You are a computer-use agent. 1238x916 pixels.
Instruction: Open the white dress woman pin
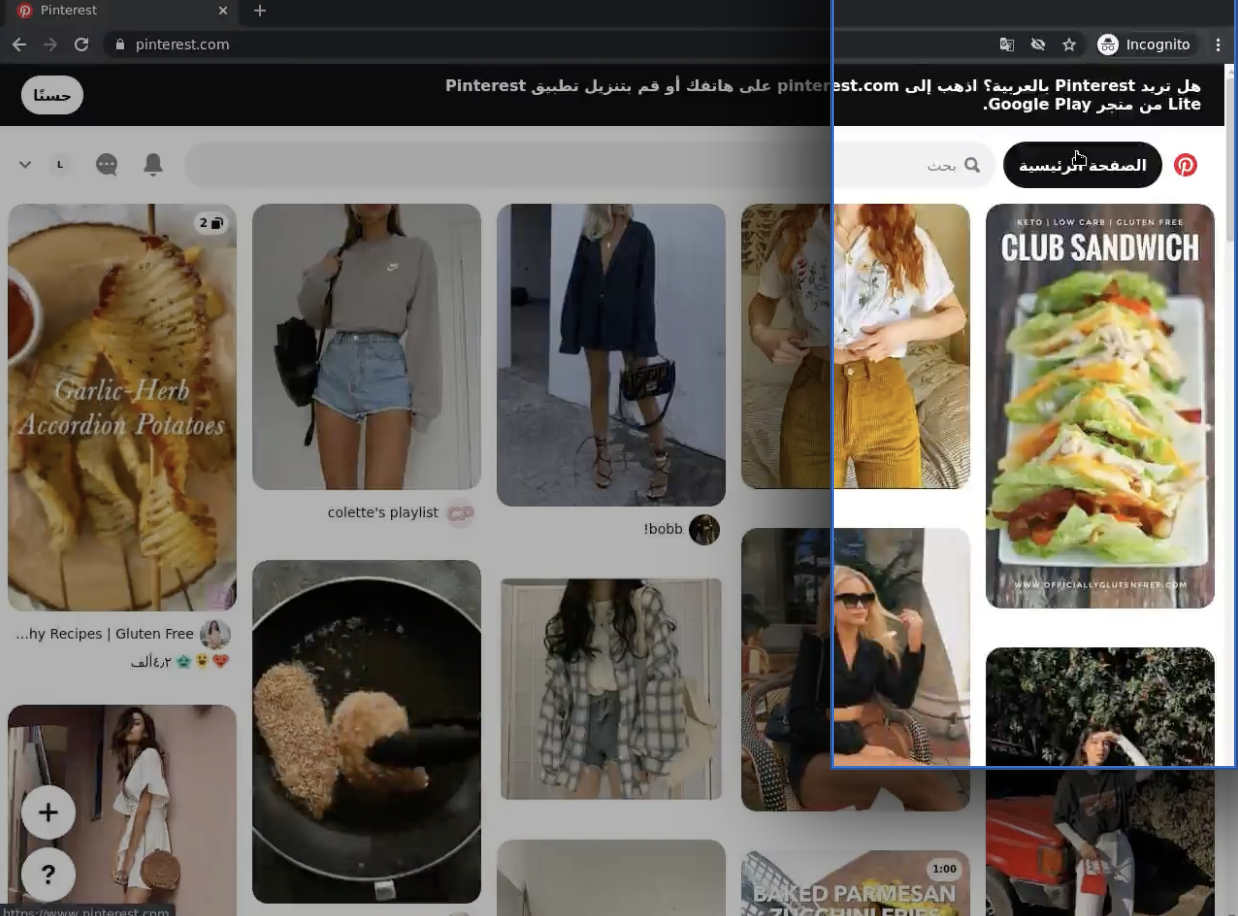pyautogui.click(x=122, y=810)
